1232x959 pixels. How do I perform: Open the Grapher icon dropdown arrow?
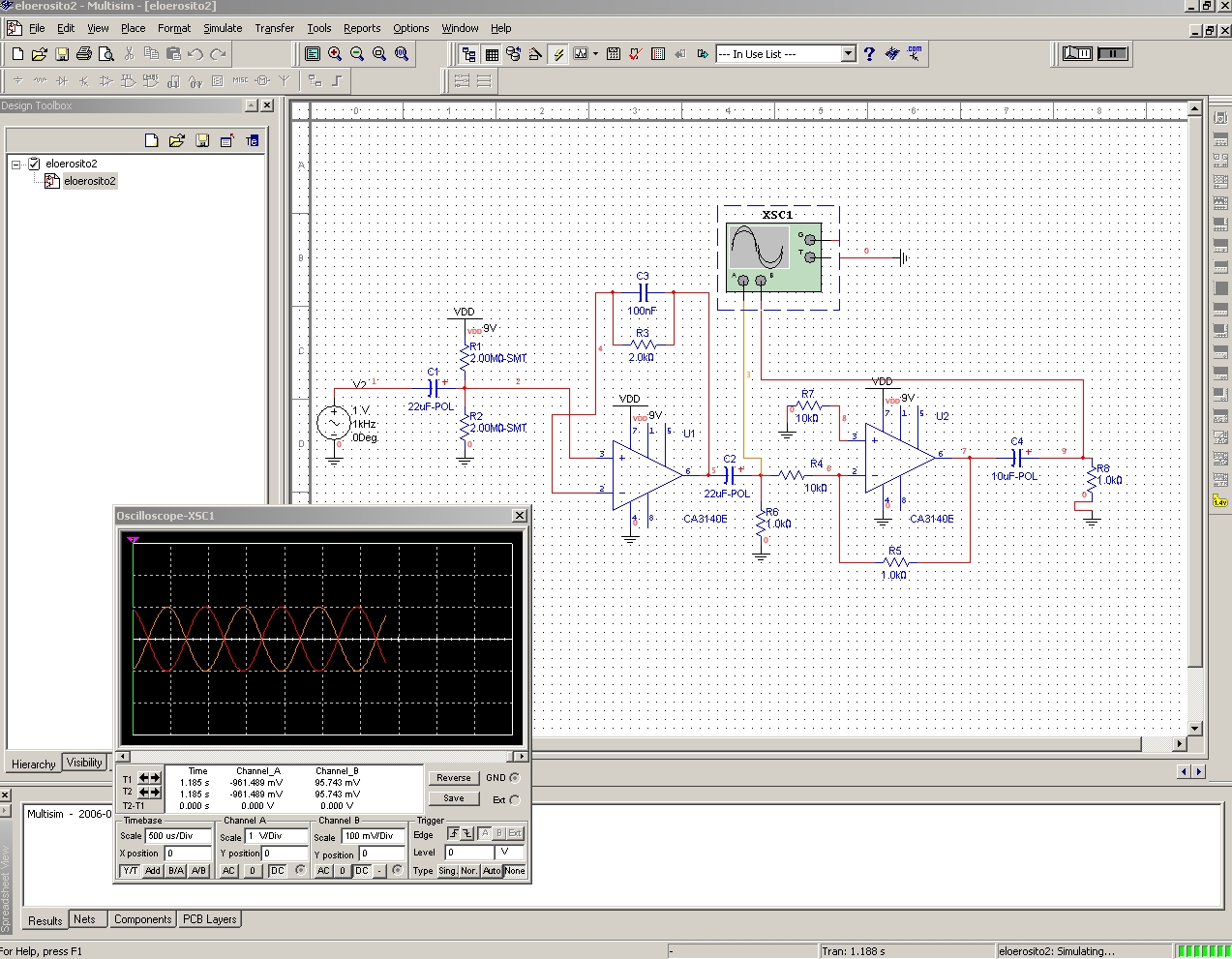coord(595,54)
